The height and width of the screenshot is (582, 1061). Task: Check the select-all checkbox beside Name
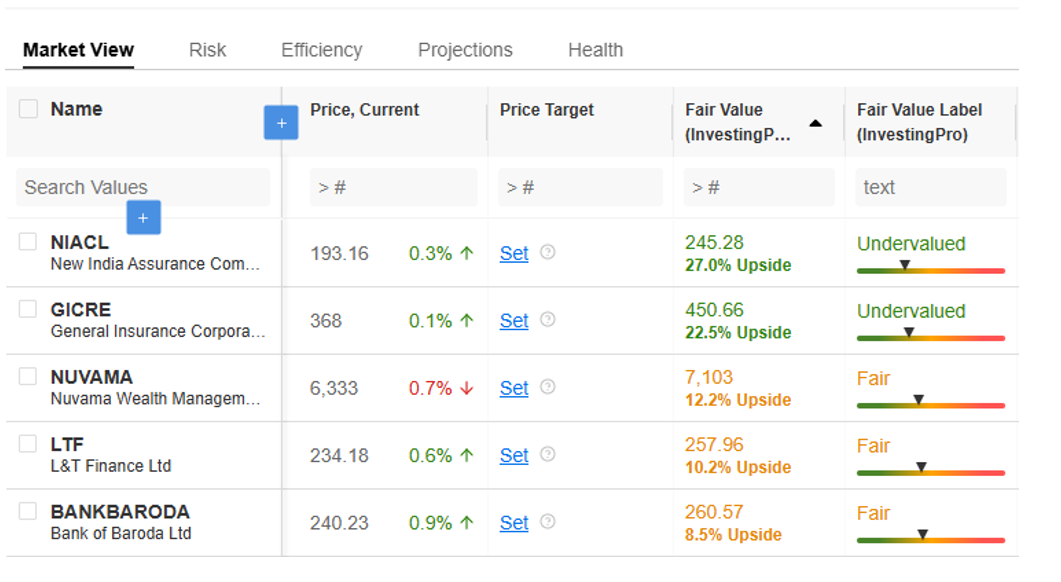[x=28, y=109]
